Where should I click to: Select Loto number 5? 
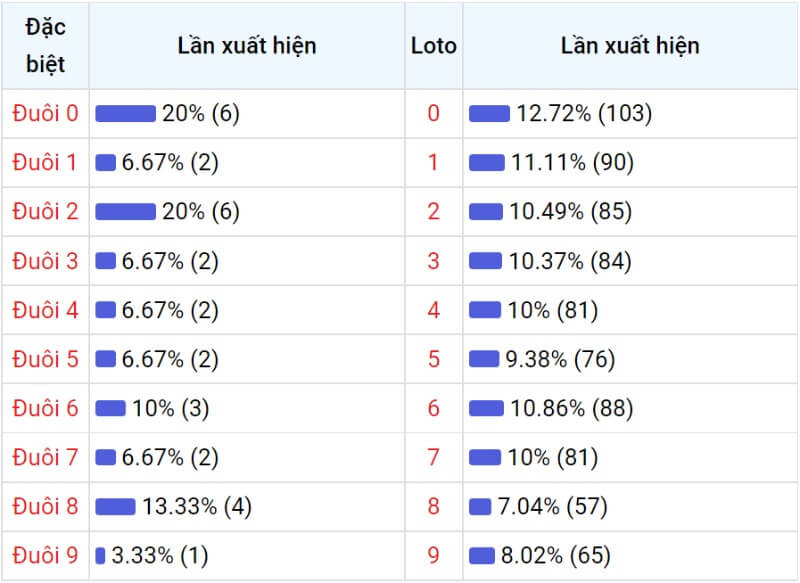(434, 359)
